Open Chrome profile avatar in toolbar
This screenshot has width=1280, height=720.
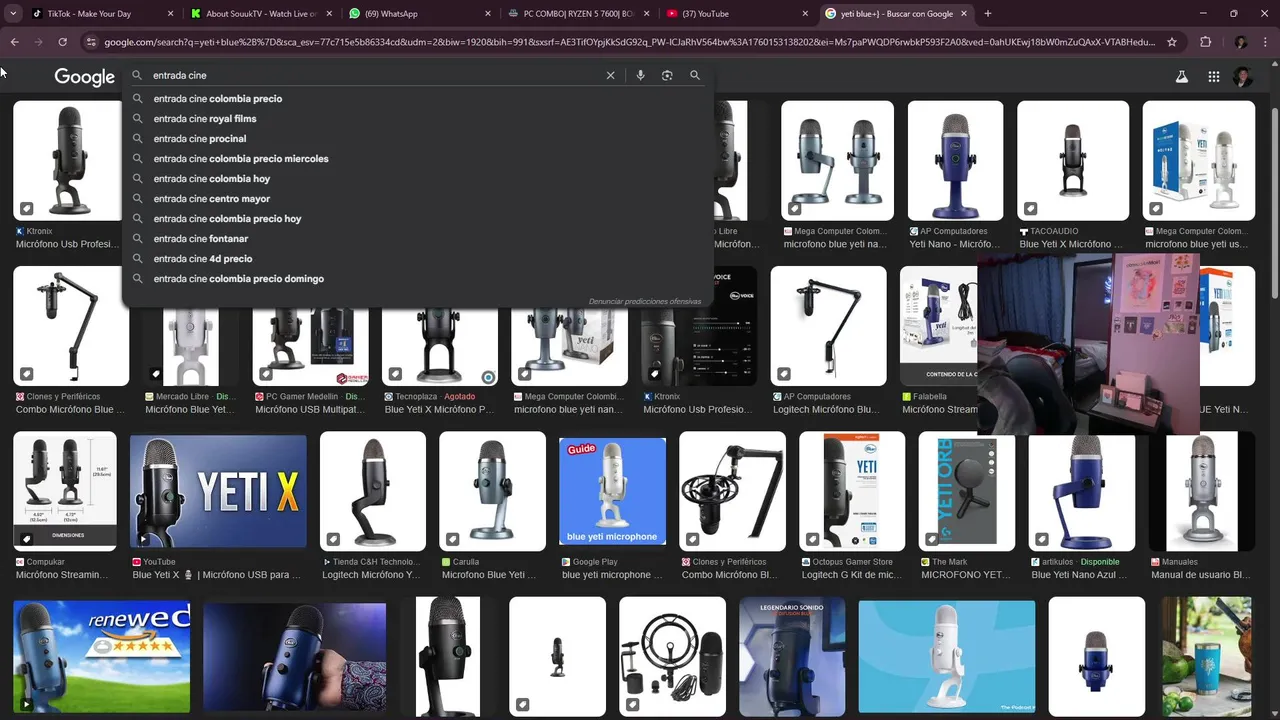click(1241, 42)
